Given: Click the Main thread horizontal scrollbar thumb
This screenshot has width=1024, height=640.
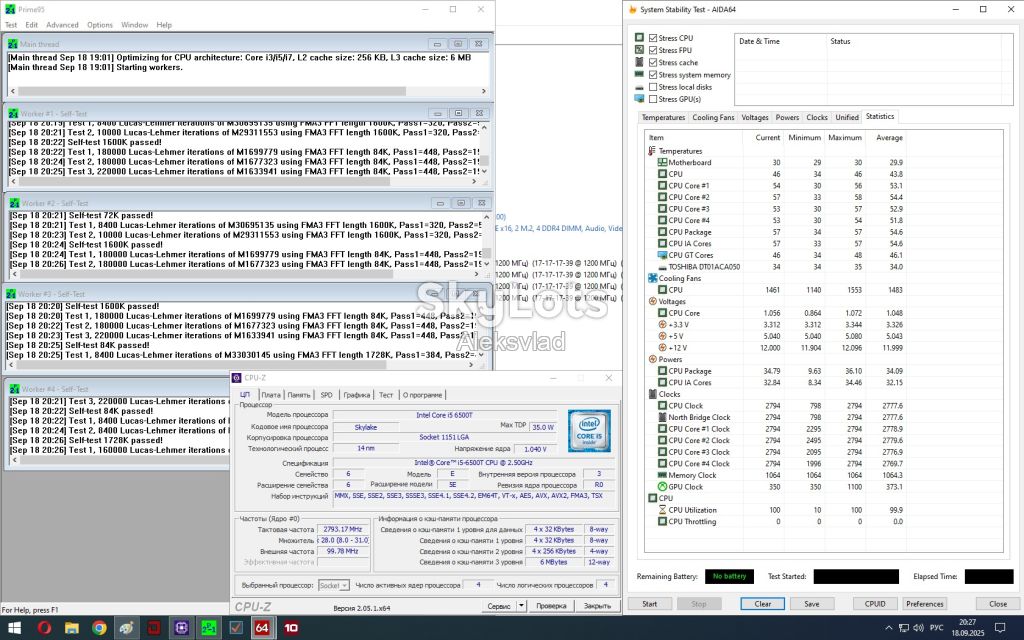Looking at the screenshot, I should coord(212,91).
